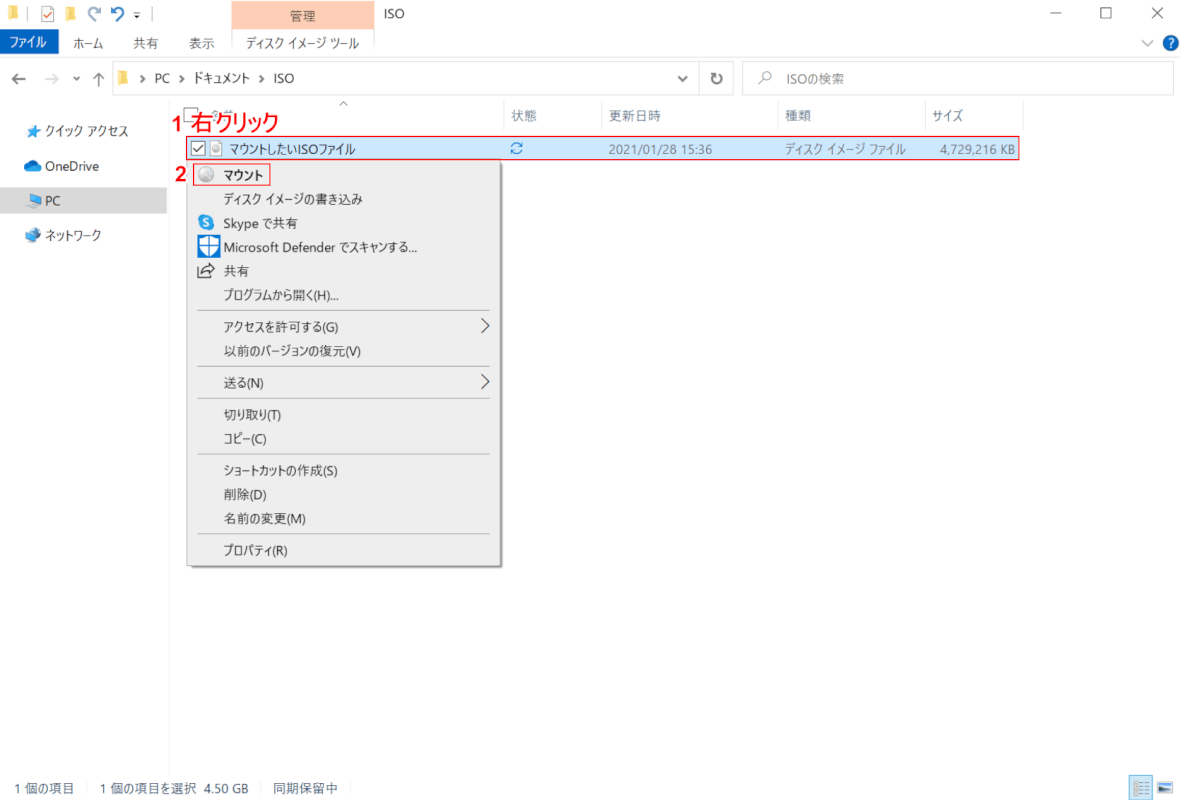Click the help question mark button
Viewport: 1180px width, 800px height.
point(1170,42)
